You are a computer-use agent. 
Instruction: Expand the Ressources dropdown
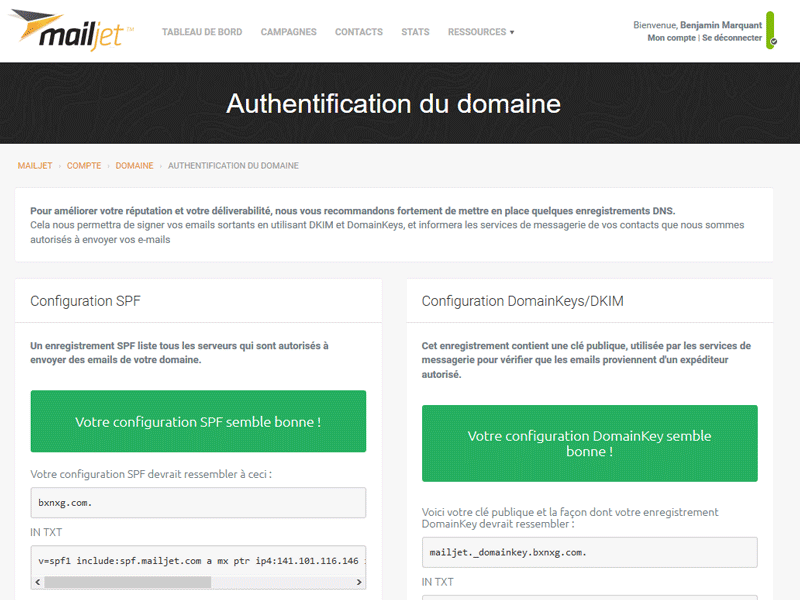tap(481, 32)
